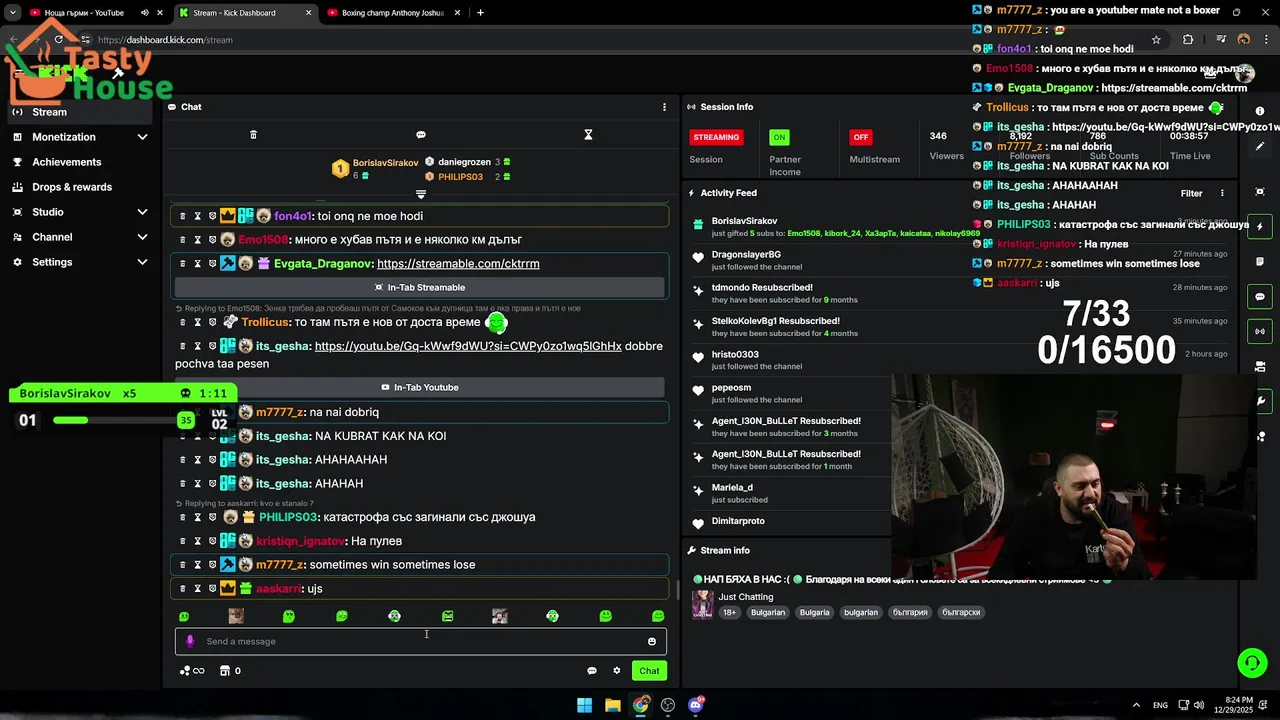Open File Explorer from the taskbar
The image size is (1280, 720).
pyautogui.click(x=613, y=705)
